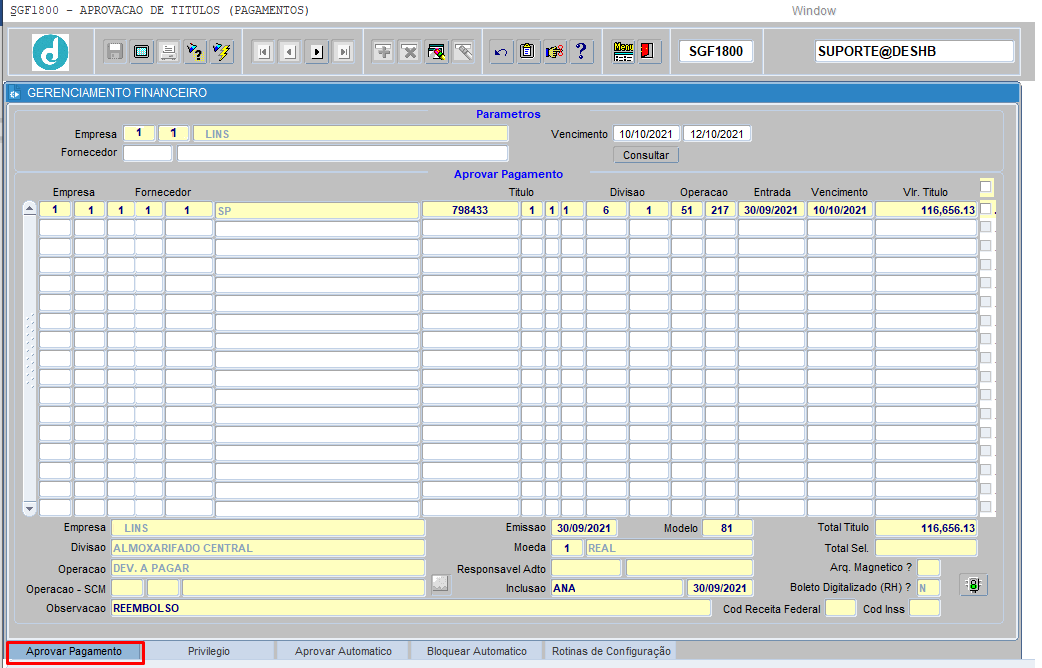Select the Aprovar Pagamento tab
The width and height of the screenshot is (1042, 668).
tap(74, 651)
